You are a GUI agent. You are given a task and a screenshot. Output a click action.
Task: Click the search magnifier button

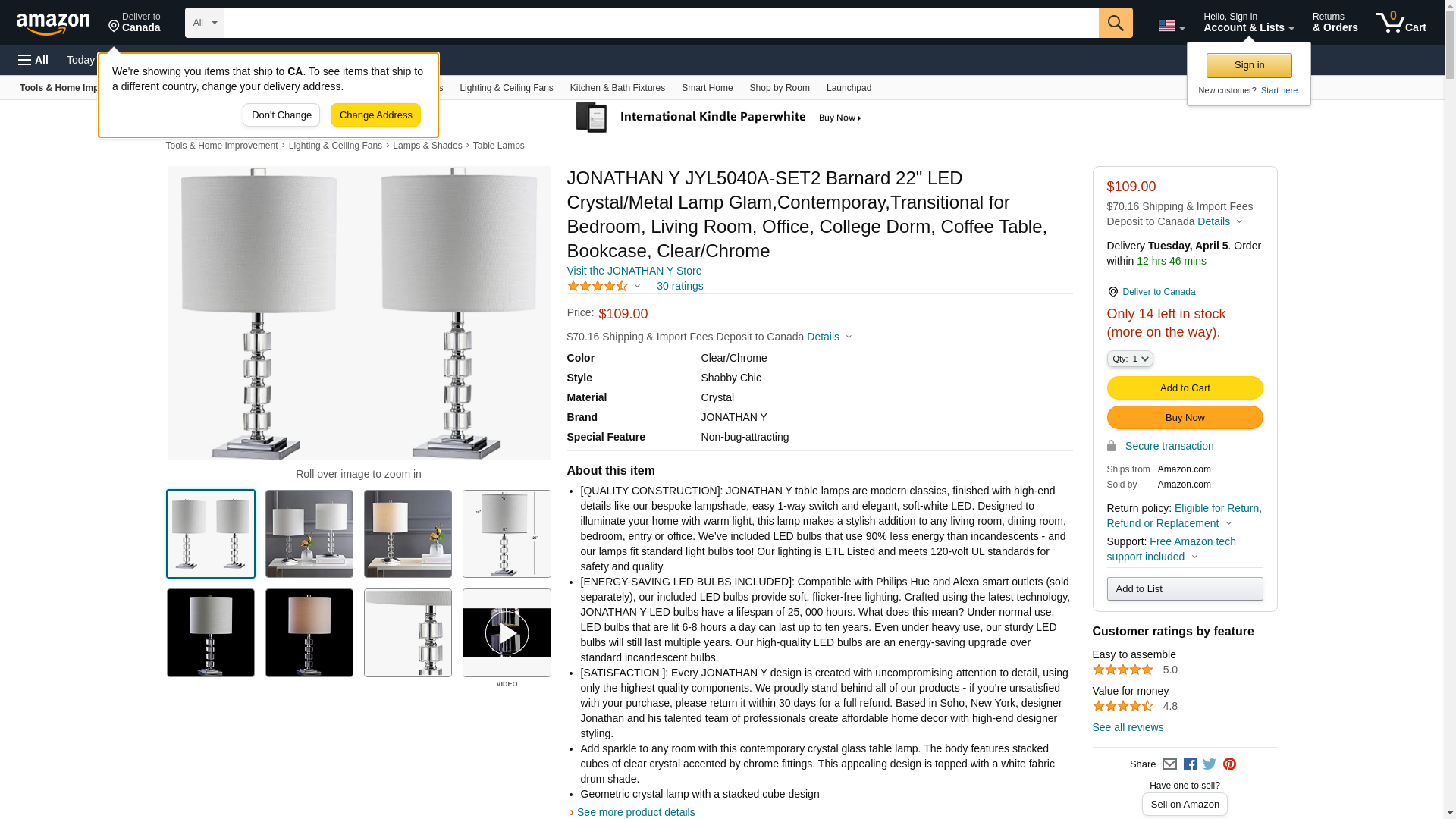coord(1115,23)
